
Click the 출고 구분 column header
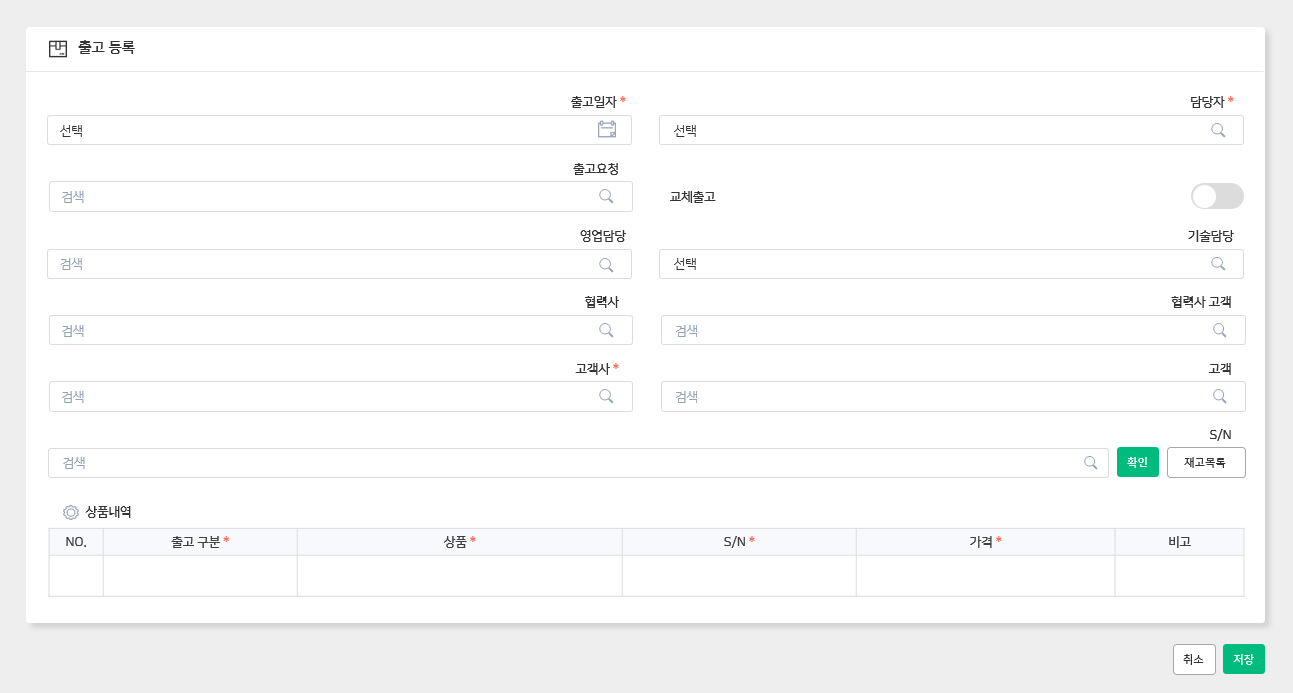coord(200,542)
